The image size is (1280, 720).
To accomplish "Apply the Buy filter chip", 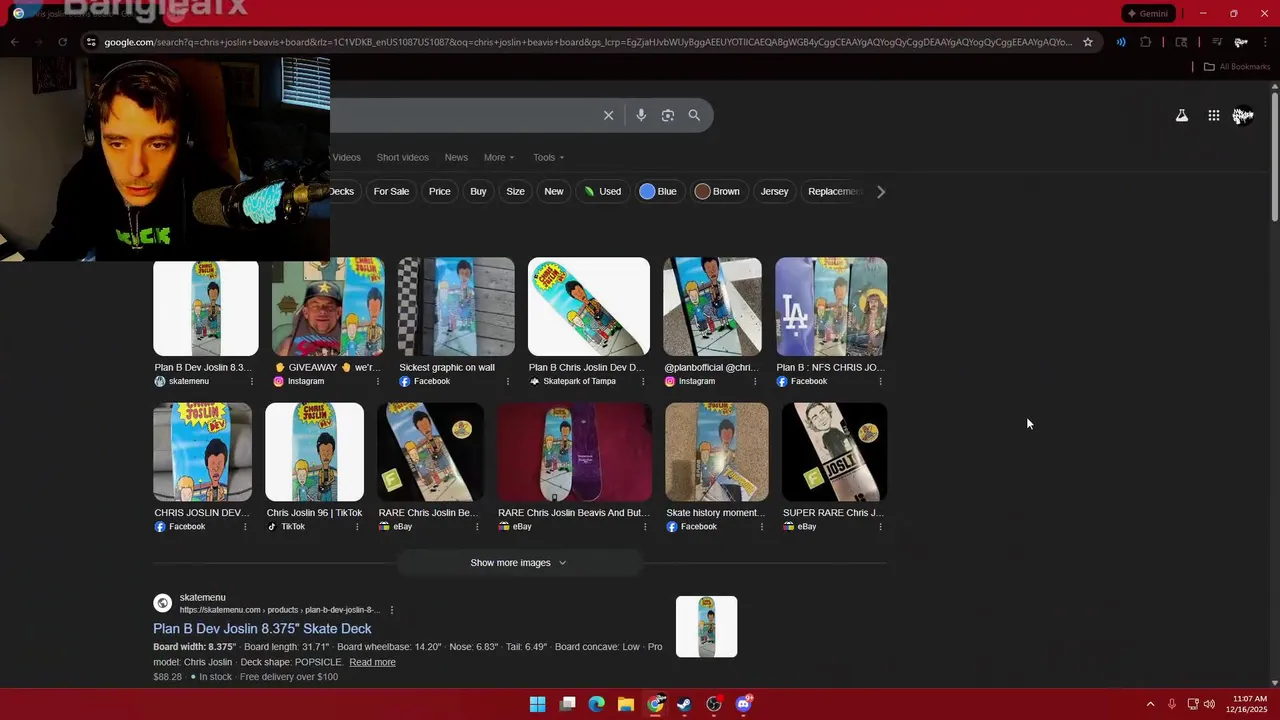I will [x=478, y=191].
